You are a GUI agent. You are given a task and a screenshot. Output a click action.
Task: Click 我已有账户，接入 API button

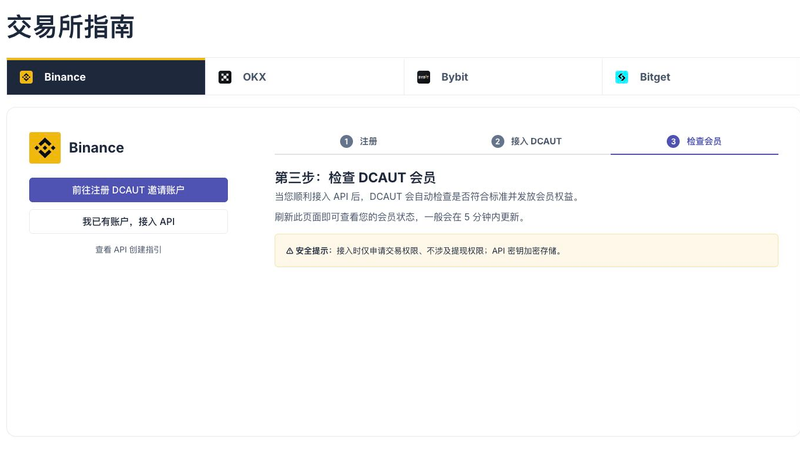tap(129, 221)
